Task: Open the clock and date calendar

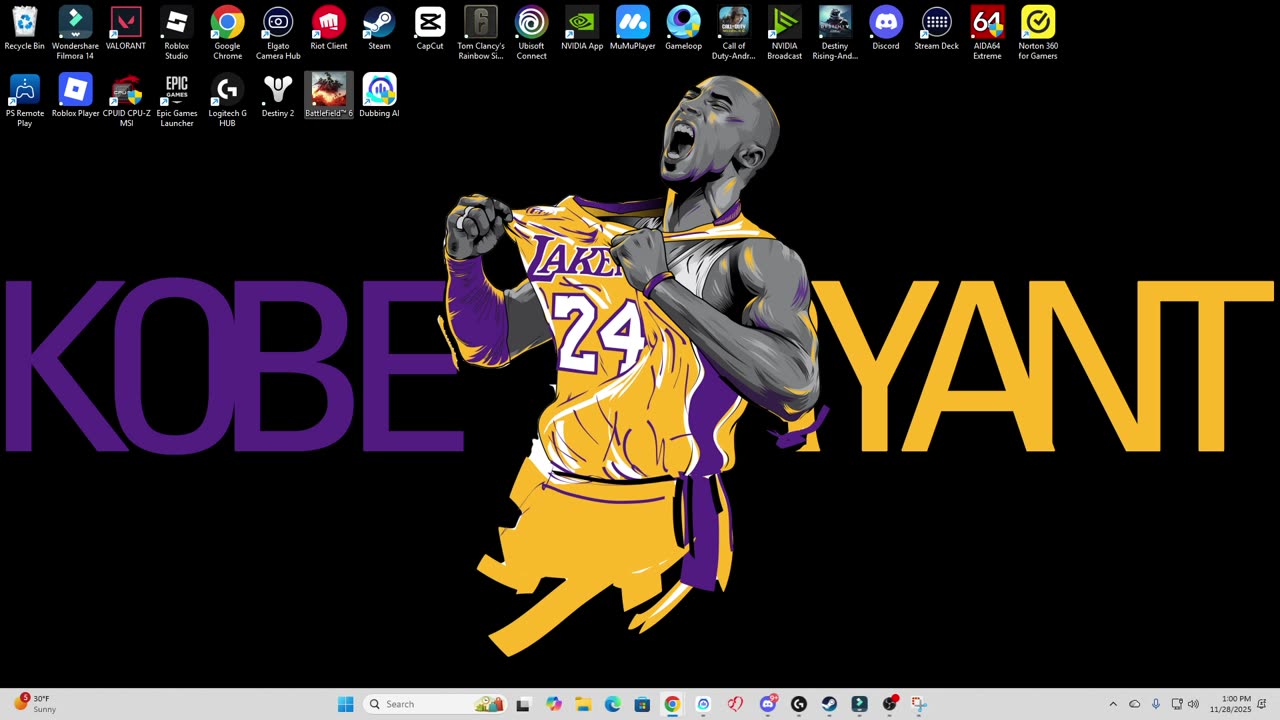Action: 1230,704
